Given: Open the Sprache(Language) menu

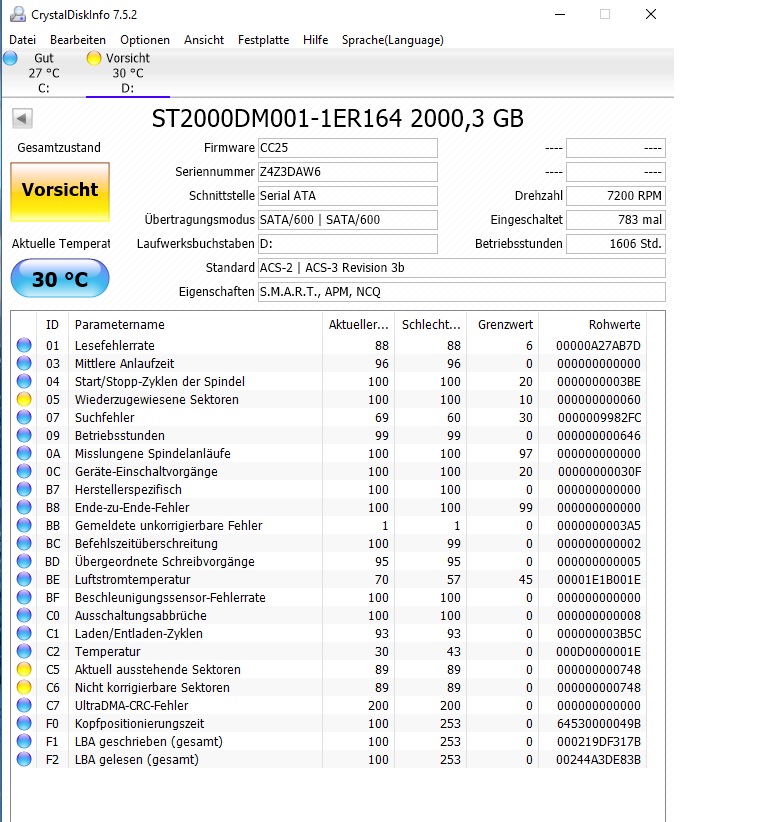Looking at the screenshot, I should click(393, 40).
